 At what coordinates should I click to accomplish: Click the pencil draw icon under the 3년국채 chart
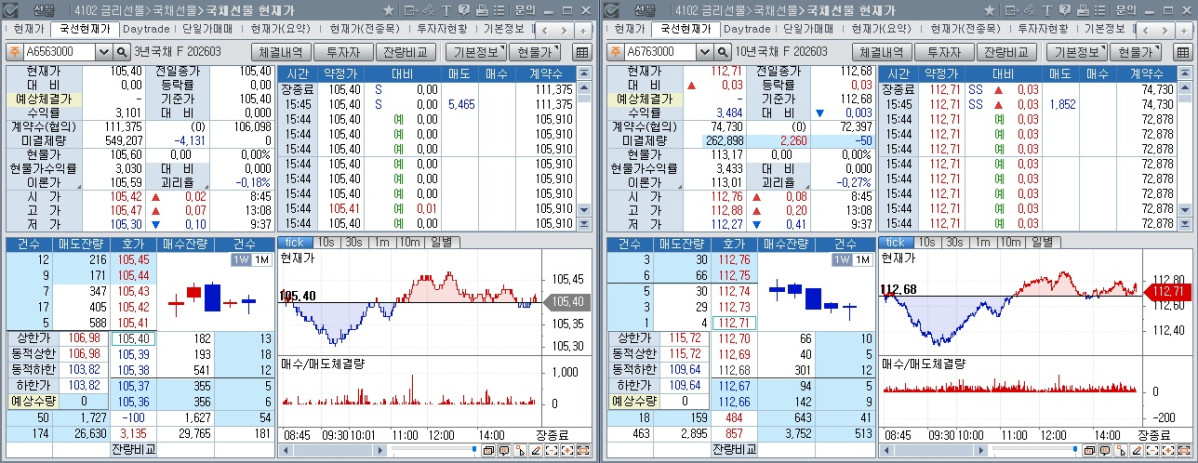[536, 450]
